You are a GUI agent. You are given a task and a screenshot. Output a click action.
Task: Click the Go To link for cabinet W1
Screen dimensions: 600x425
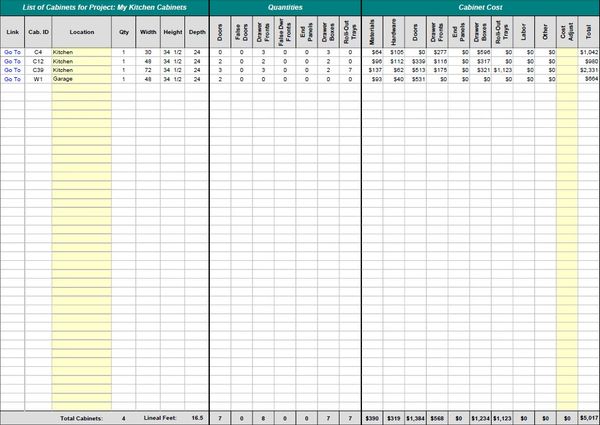(12, 78)
